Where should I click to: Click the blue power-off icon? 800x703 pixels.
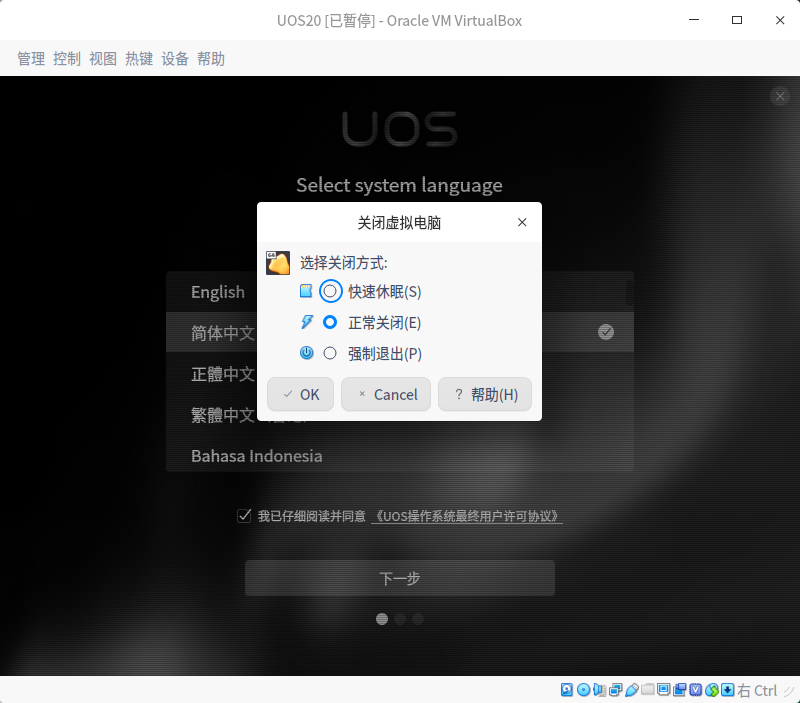pos(306,353)
